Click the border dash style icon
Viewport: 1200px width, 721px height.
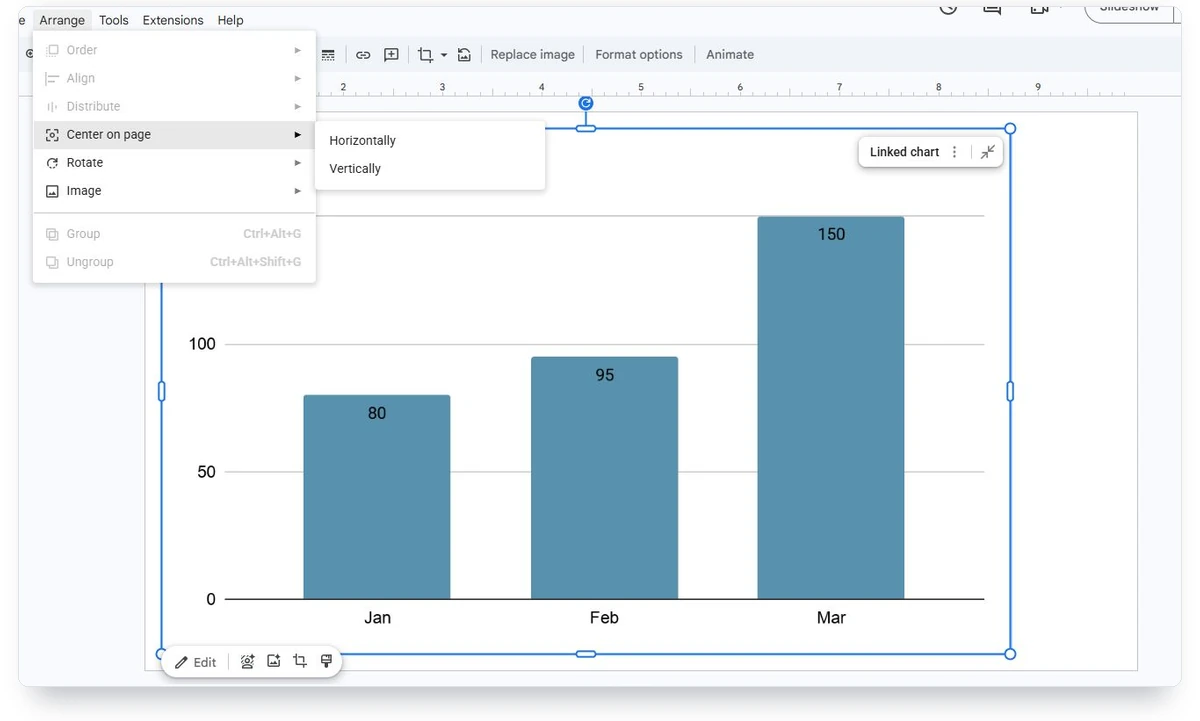pyautogui.click(x=328, y=55)
